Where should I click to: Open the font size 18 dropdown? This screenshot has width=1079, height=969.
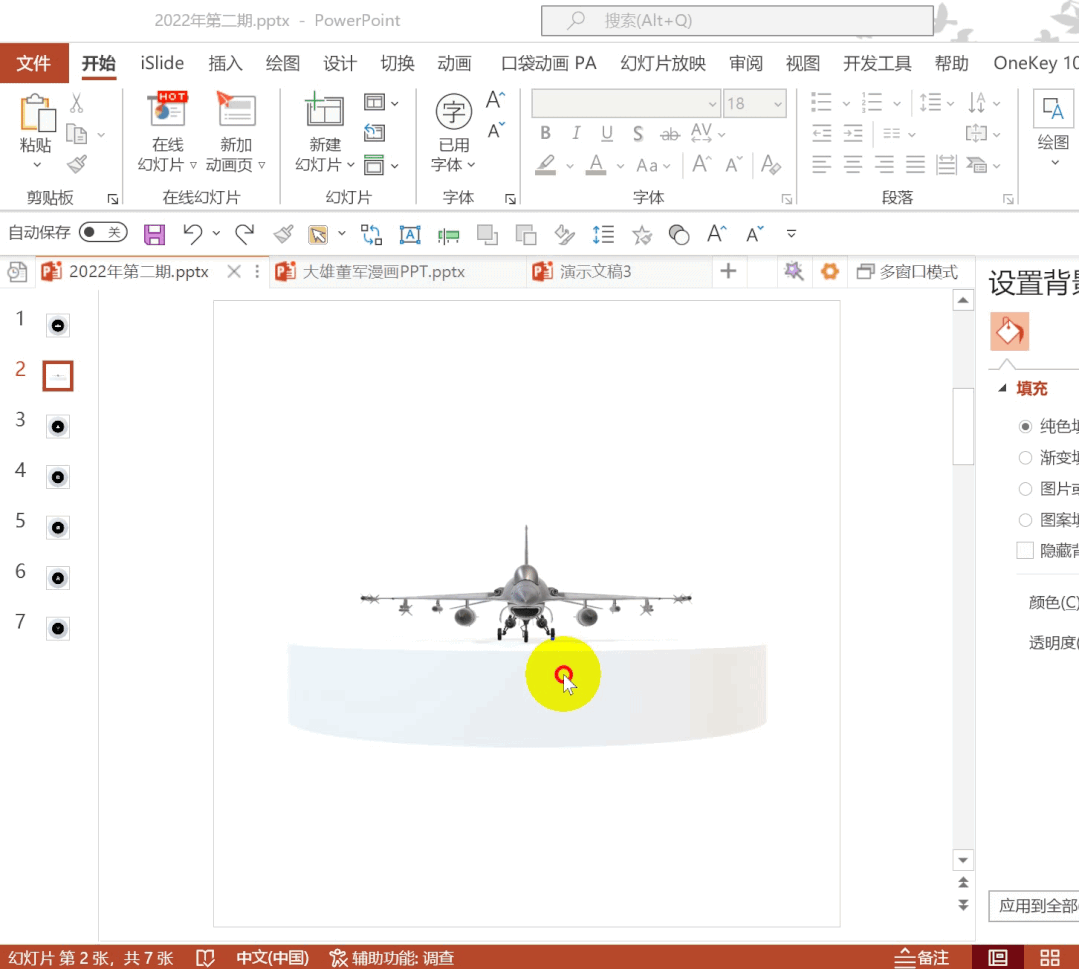(x=778, y=104)
